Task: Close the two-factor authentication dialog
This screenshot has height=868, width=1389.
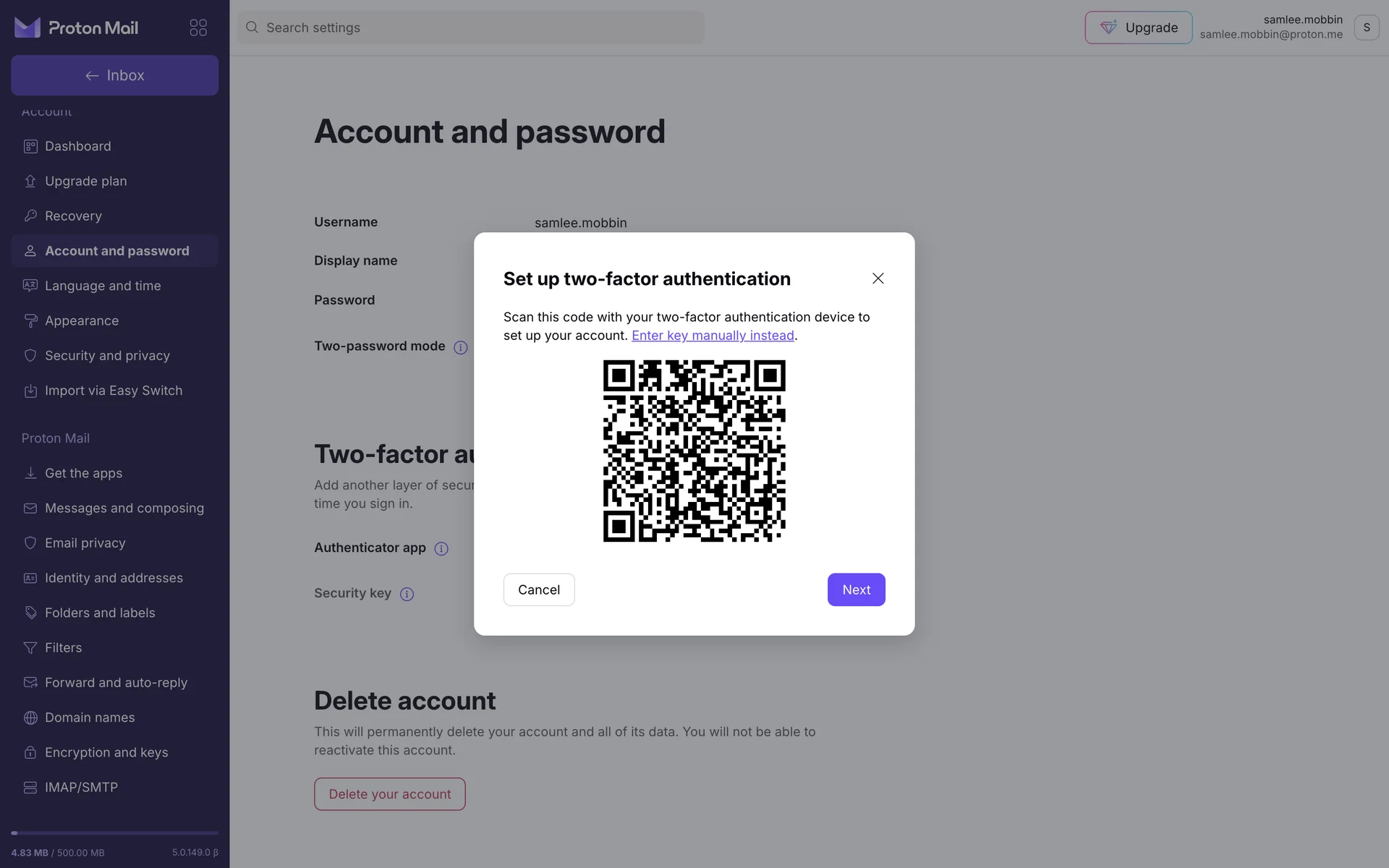Action: (878, 278)
